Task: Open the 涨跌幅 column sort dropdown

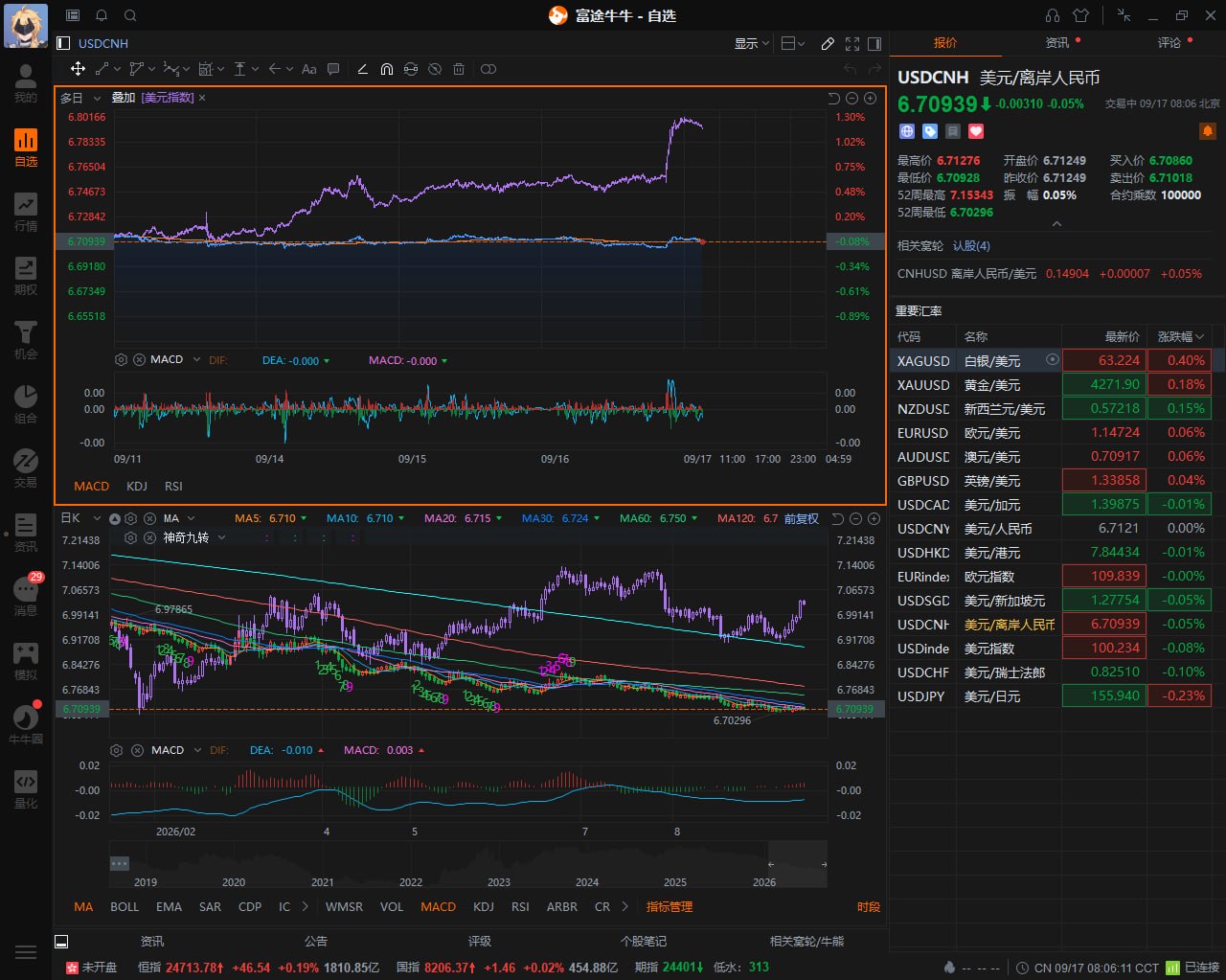Action: 1181,336
